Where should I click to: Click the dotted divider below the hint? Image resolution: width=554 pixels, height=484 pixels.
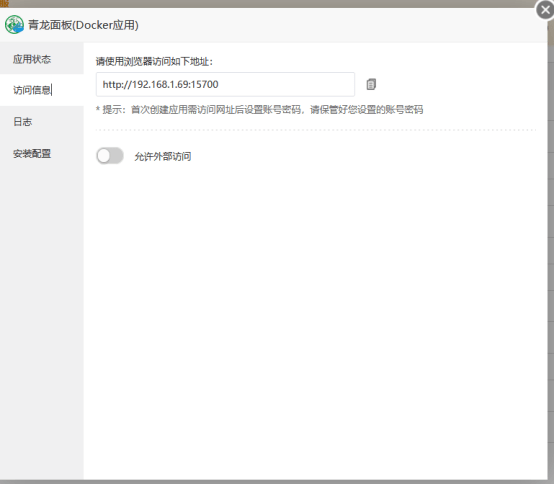coord(316,130)
